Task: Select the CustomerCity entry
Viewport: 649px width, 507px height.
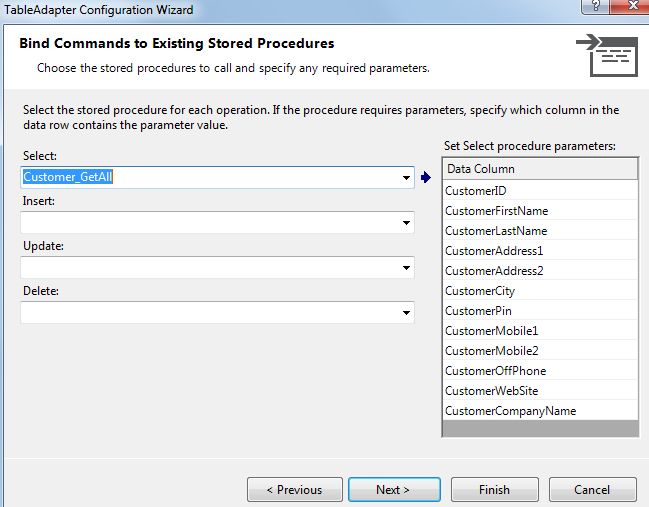Action: point(540,291)
